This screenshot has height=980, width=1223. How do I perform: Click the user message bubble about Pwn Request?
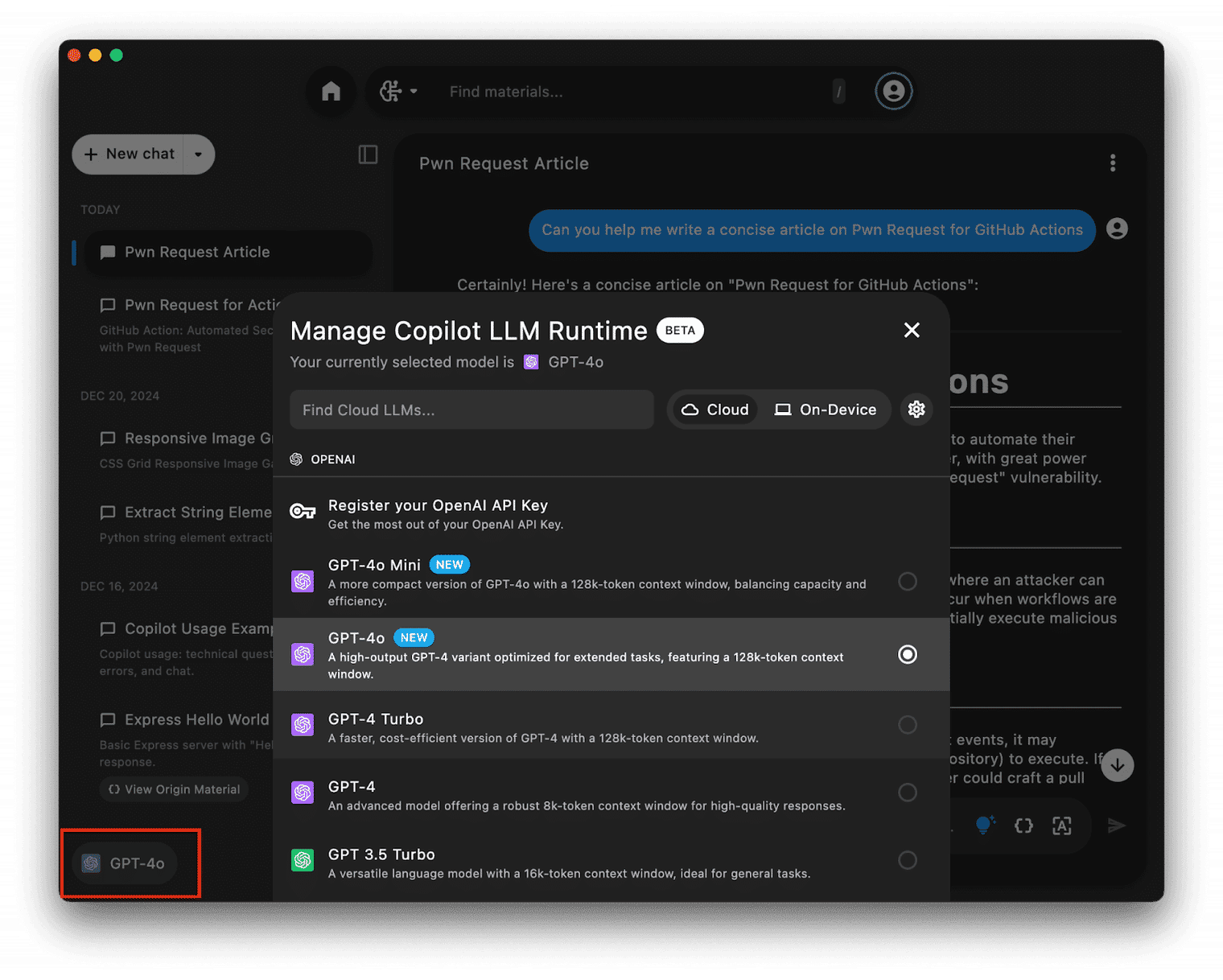(812, 230)
